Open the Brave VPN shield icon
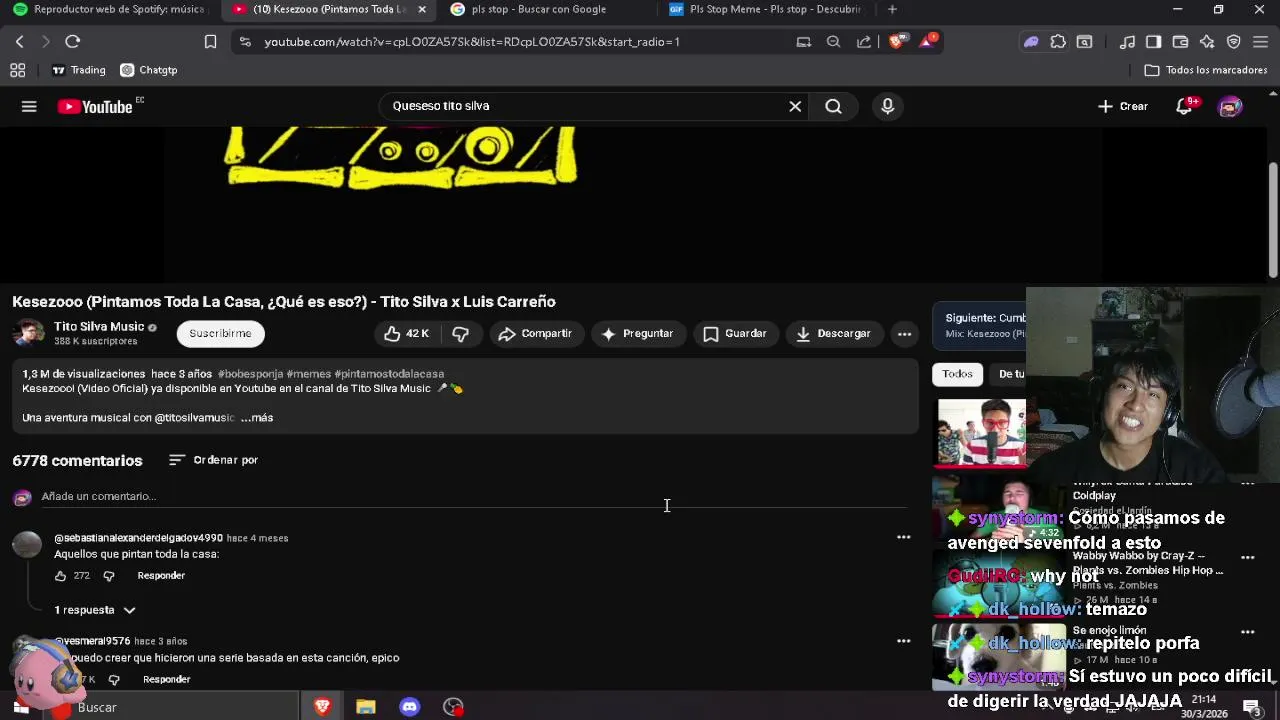Viewport: 1280px width, 720px height. [x=1233, y=42]
